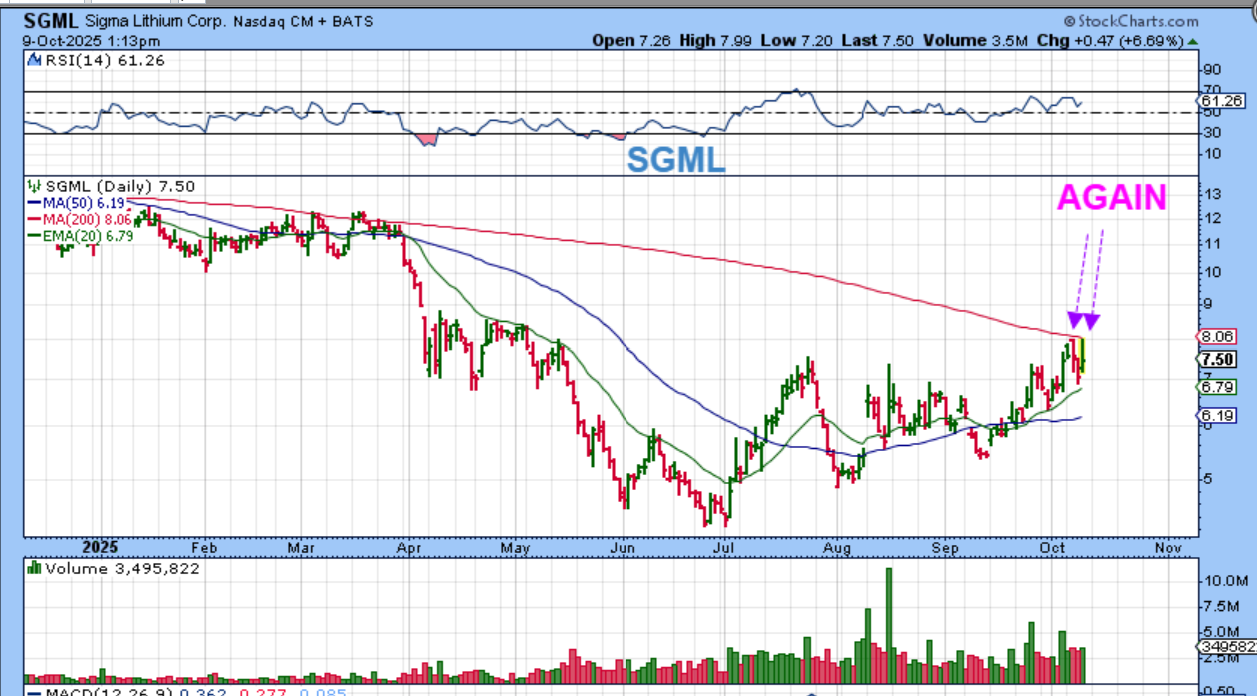
Task: Click the SGML (Daily) 7.50 legend text
Action: 120,186
